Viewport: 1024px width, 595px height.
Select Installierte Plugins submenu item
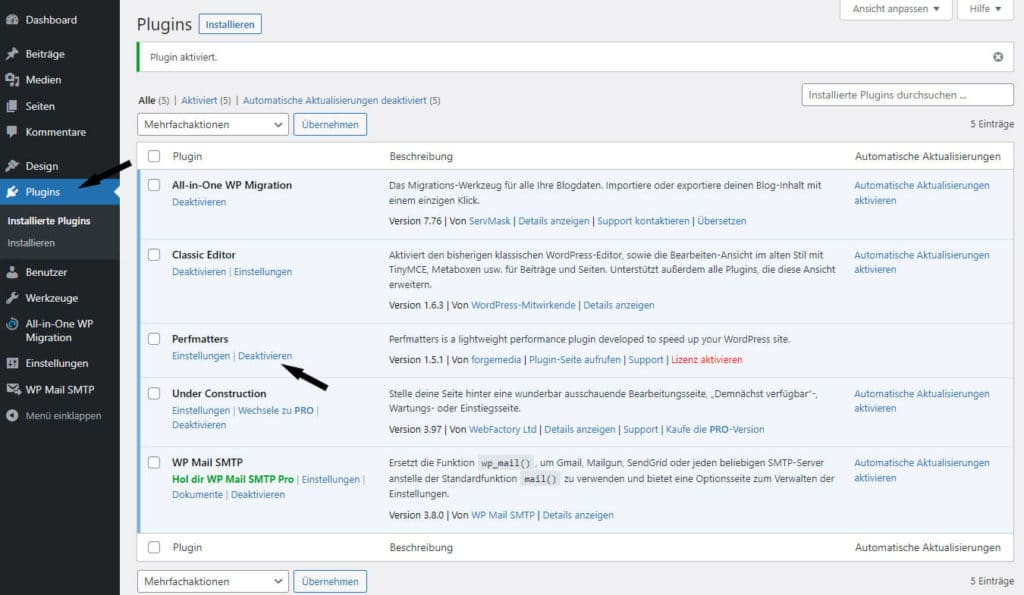[49, 221]
